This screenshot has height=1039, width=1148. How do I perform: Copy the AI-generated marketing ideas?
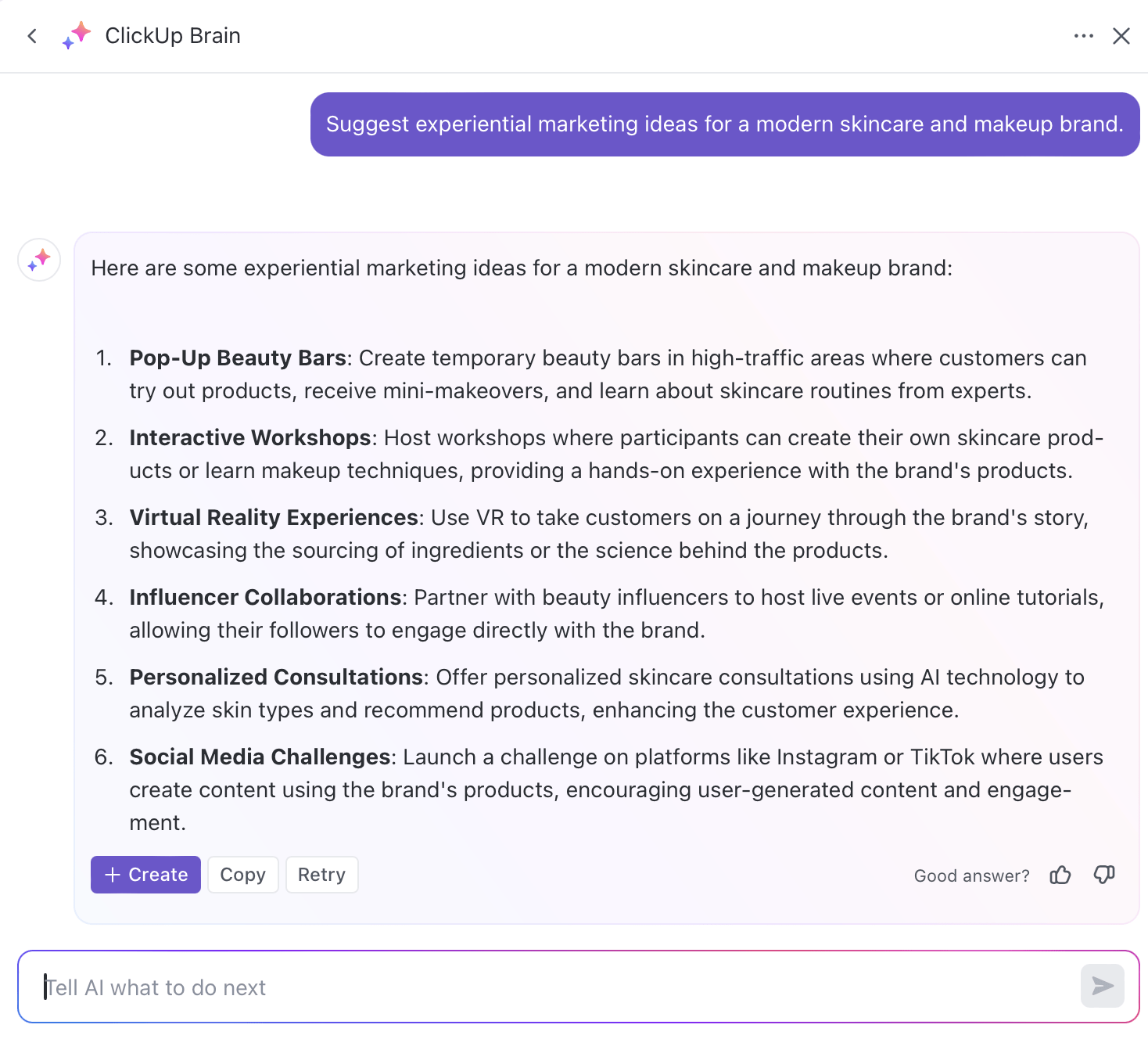tap(242, 875)
